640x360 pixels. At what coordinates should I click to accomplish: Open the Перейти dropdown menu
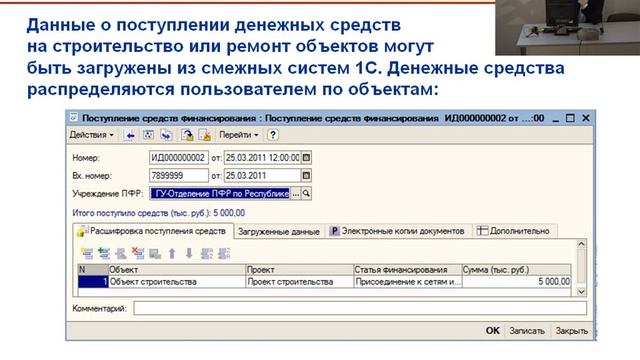239,135
